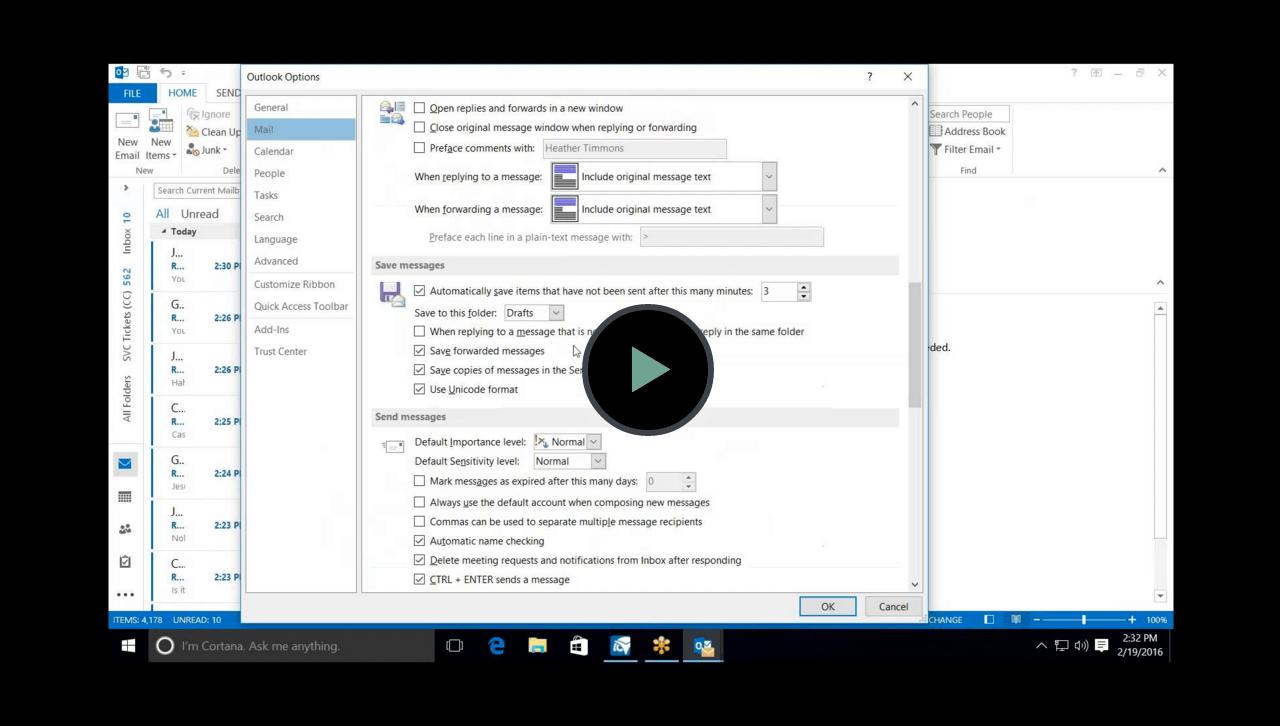This screenshot has height=726, width=1280.
Task: Toggle Delete meeting requests after responding
Action: (420, 560)
